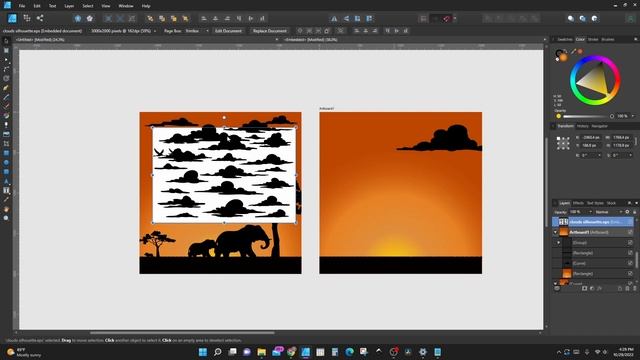Toggle visibility of Artboard1 layer

pyautogui.click(x=630, y=232)
